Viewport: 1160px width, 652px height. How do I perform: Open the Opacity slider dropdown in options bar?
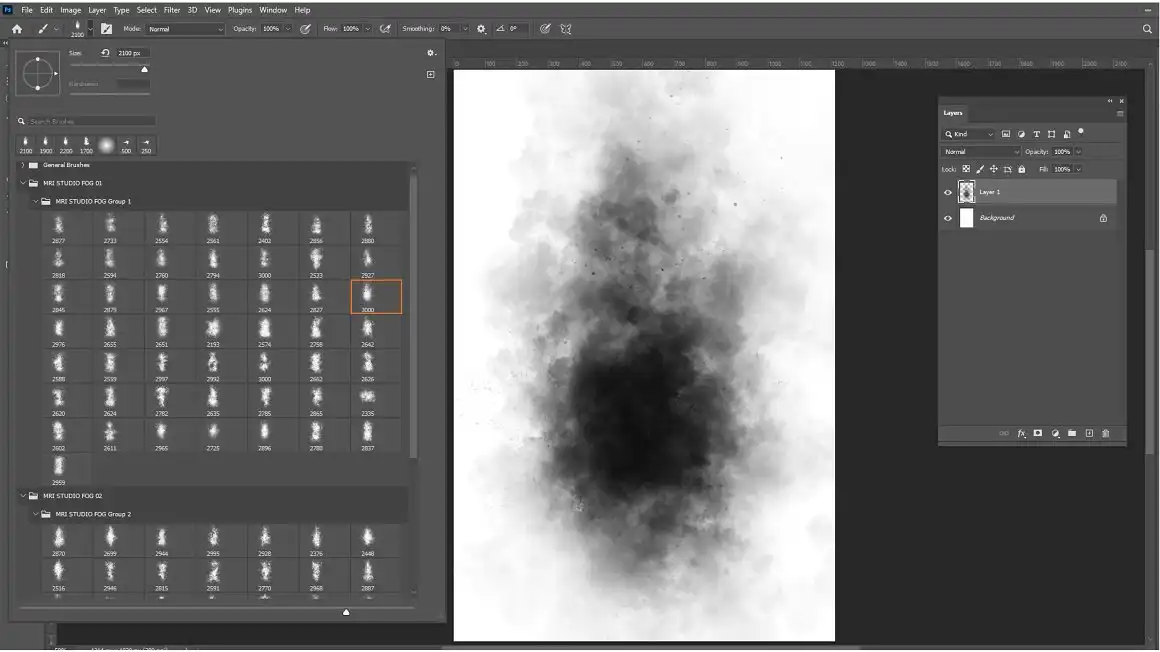tap(288, 29)
